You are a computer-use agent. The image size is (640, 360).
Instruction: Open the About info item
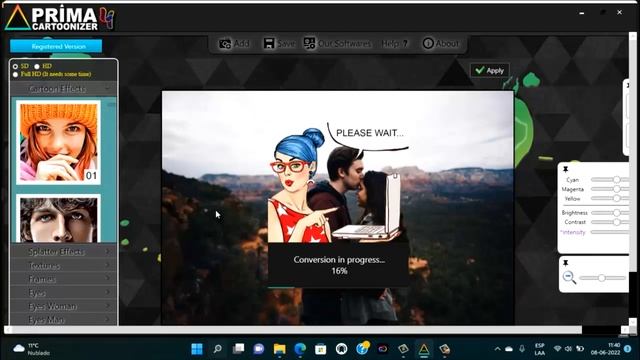tap(441, 43)
